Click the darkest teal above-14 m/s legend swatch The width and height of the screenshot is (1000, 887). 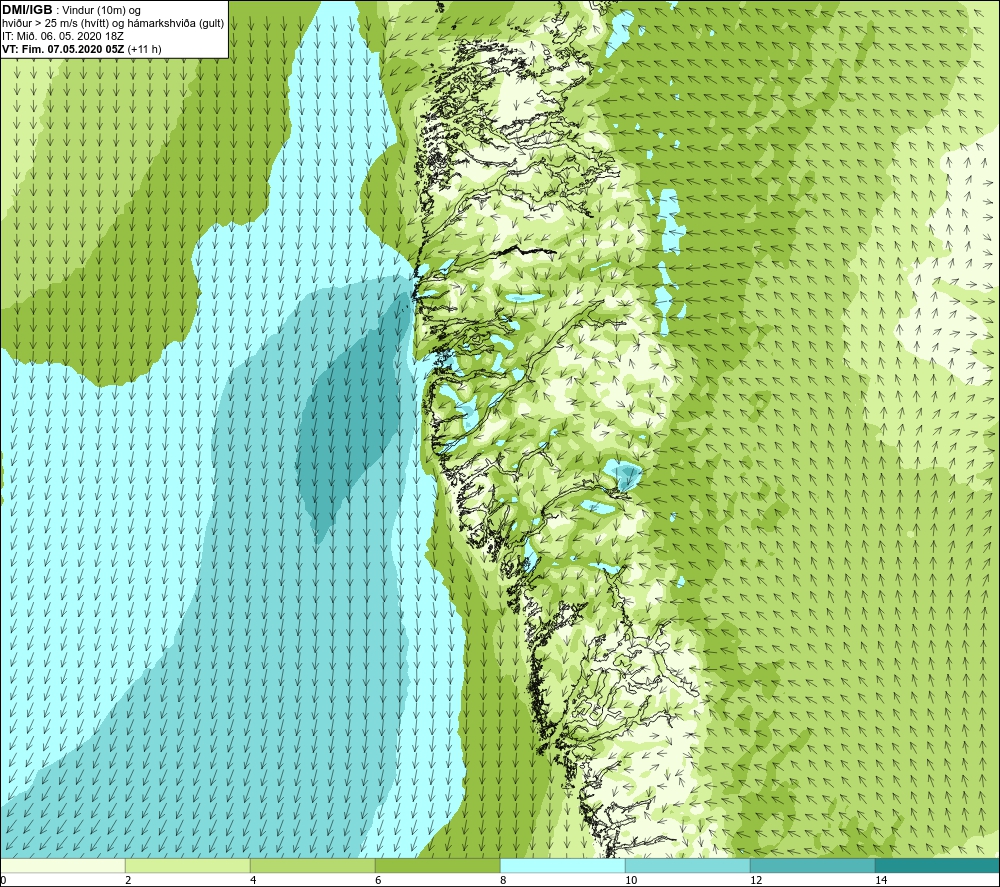pos(938,865)
